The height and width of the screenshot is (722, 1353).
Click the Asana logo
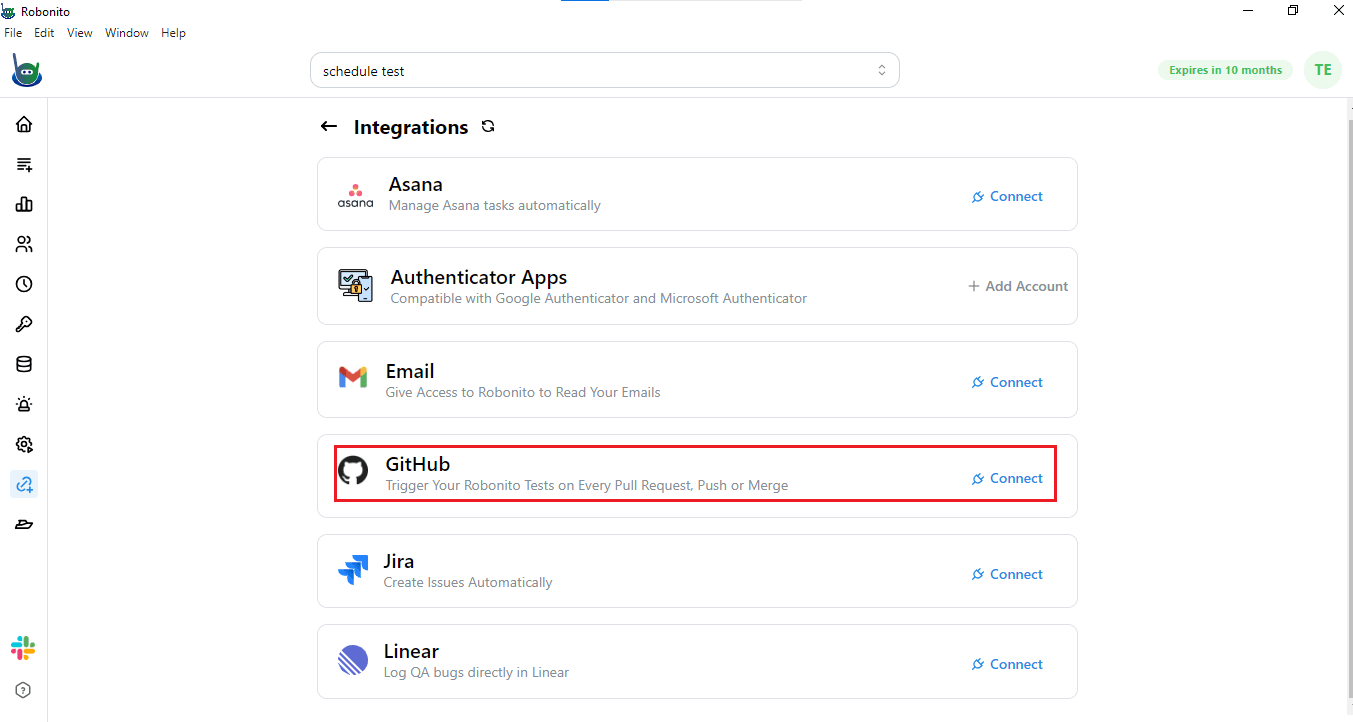click(355, 195)
